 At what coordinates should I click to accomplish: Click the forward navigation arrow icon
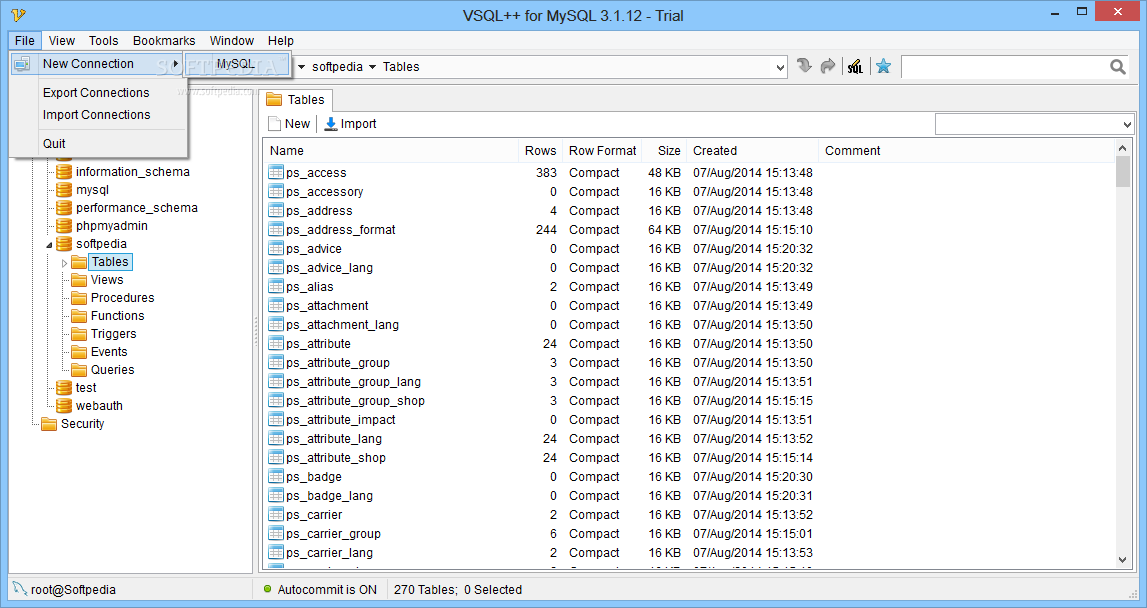point(828,67)
